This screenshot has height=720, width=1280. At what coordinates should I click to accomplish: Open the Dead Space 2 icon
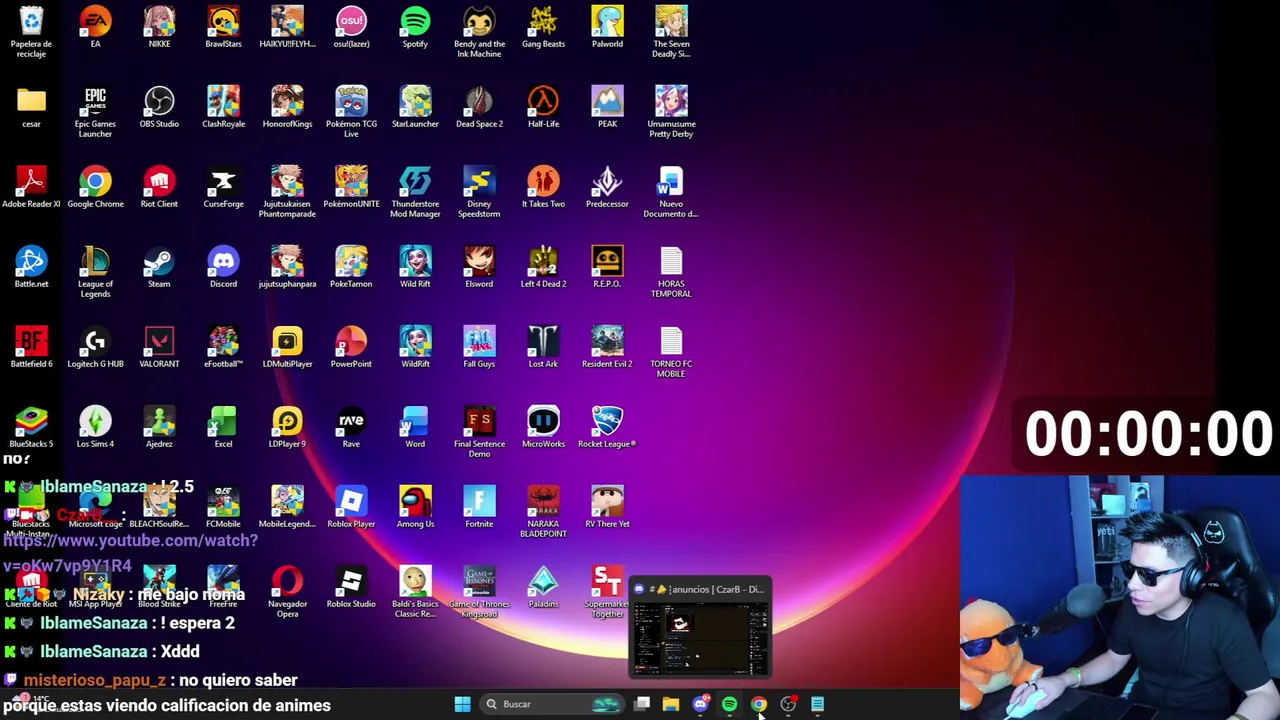[479, 107]
